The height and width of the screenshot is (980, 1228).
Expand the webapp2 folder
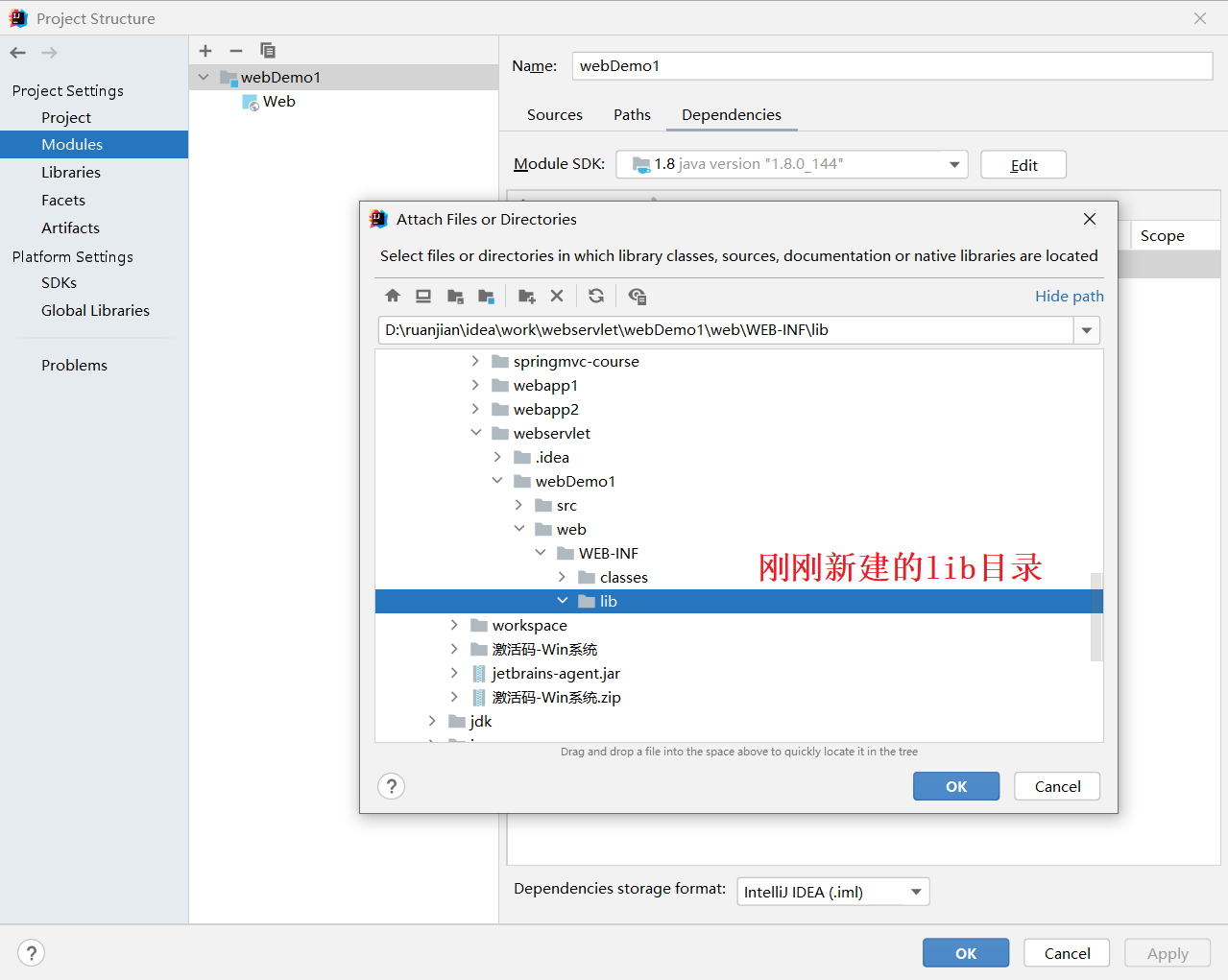(x=475, y=409)
